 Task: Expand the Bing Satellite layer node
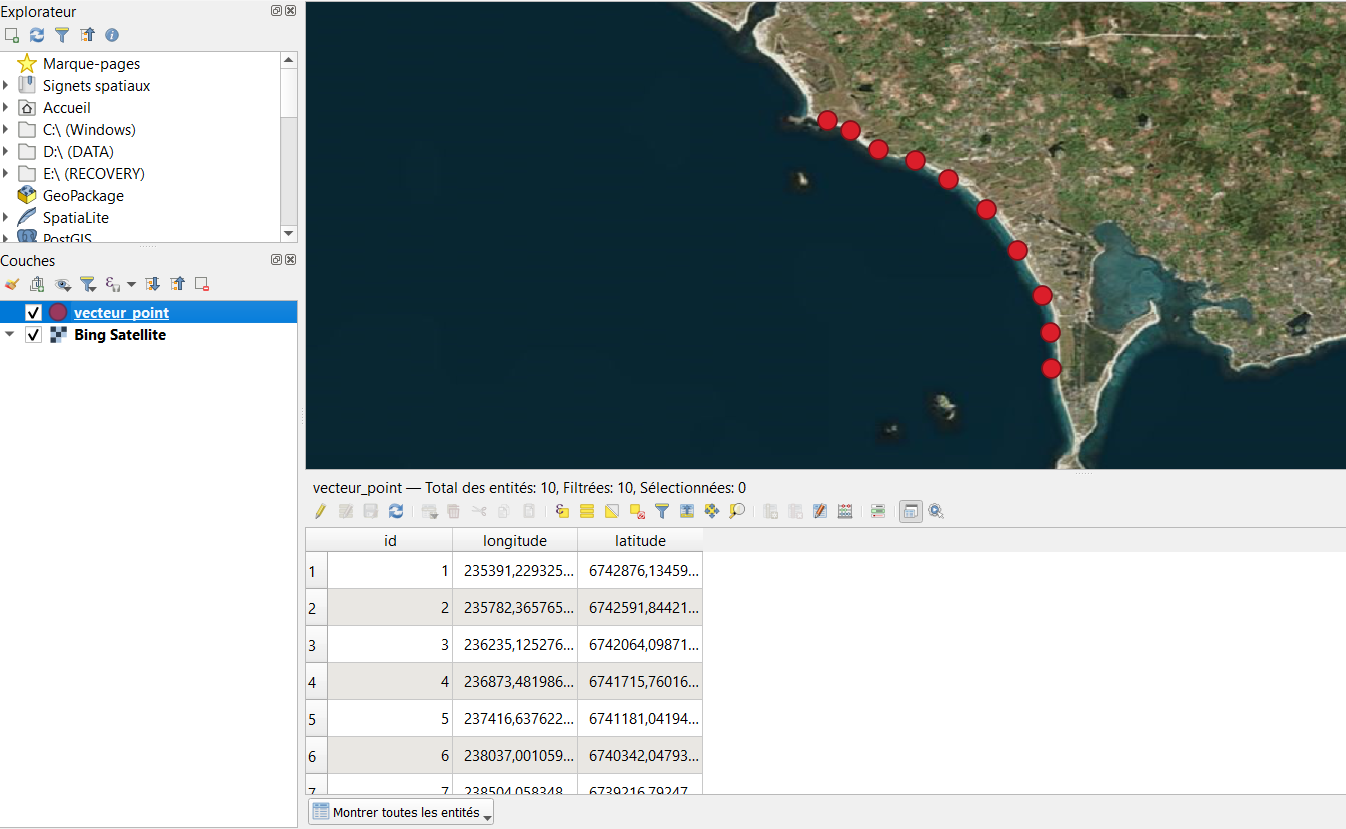[x=10, y=335]
